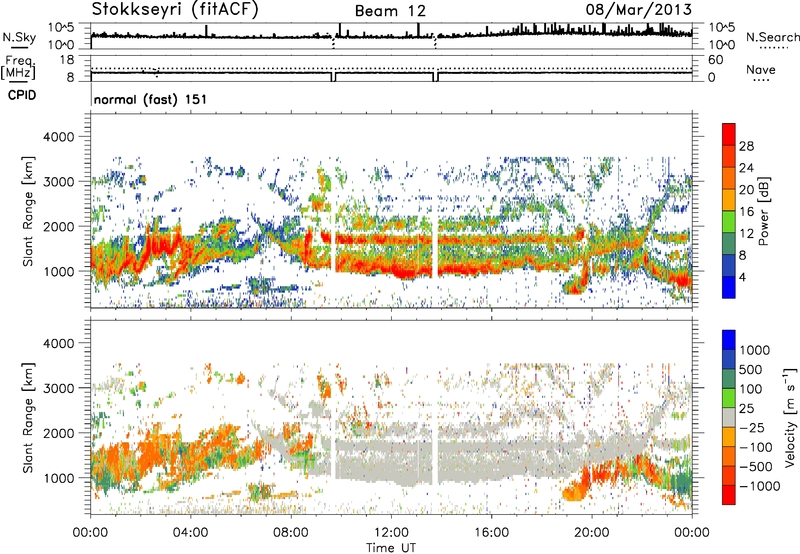This screenshot has height=554, width=800.
Task: Click the '1000' Velocity colorbar value
Action: click(x=754, y=350)
